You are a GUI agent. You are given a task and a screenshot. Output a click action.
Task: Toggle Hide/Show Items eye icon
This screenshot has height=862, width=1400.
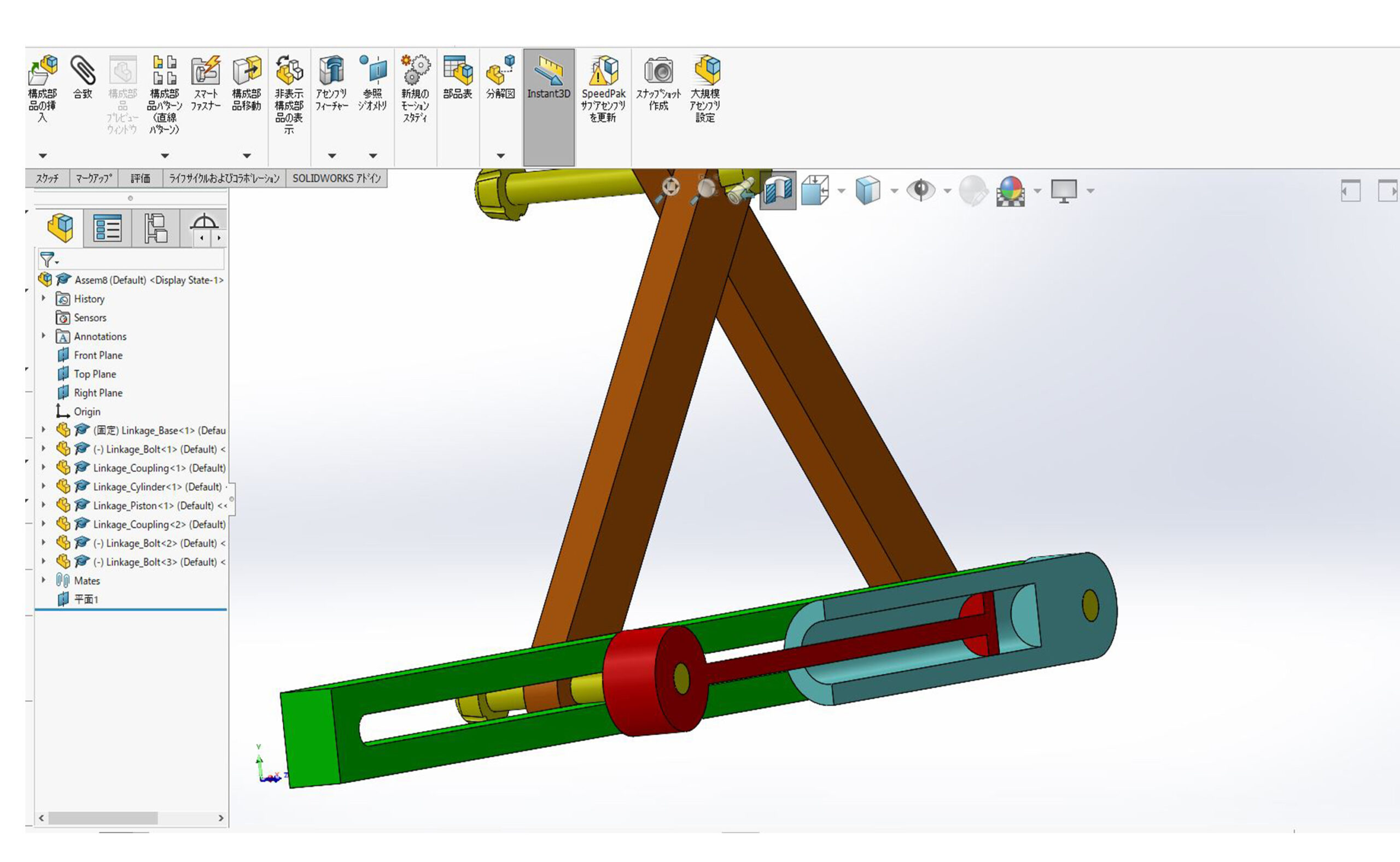pos(920,190)
